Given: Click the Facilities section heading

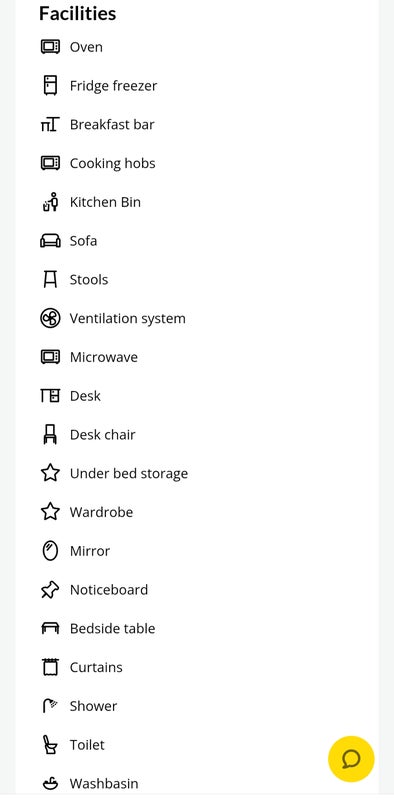Looking at the screenshot, I should (x=78, y=13).
